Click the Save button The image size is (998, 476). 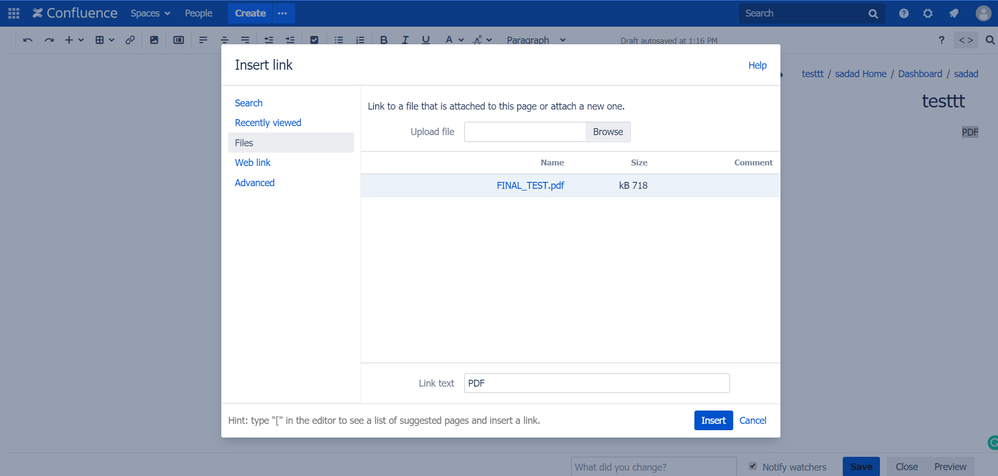pos(861,466)
